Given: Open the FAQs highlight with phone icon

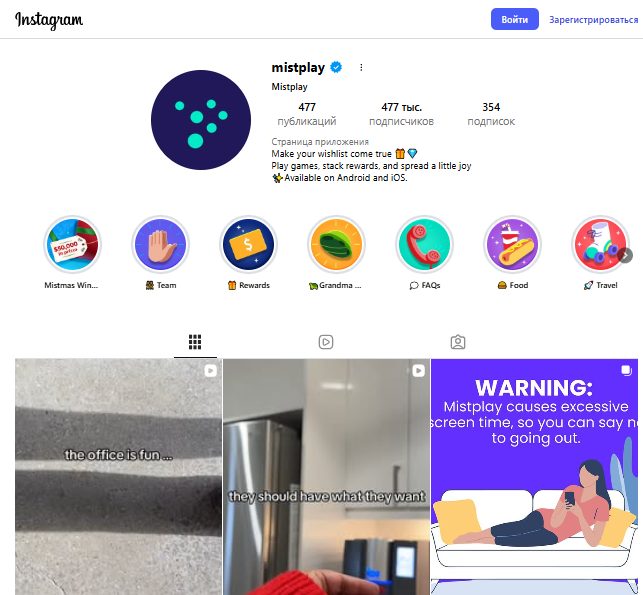Looking at the screenshot, I should pyautogui.click(x=424, y=245).
